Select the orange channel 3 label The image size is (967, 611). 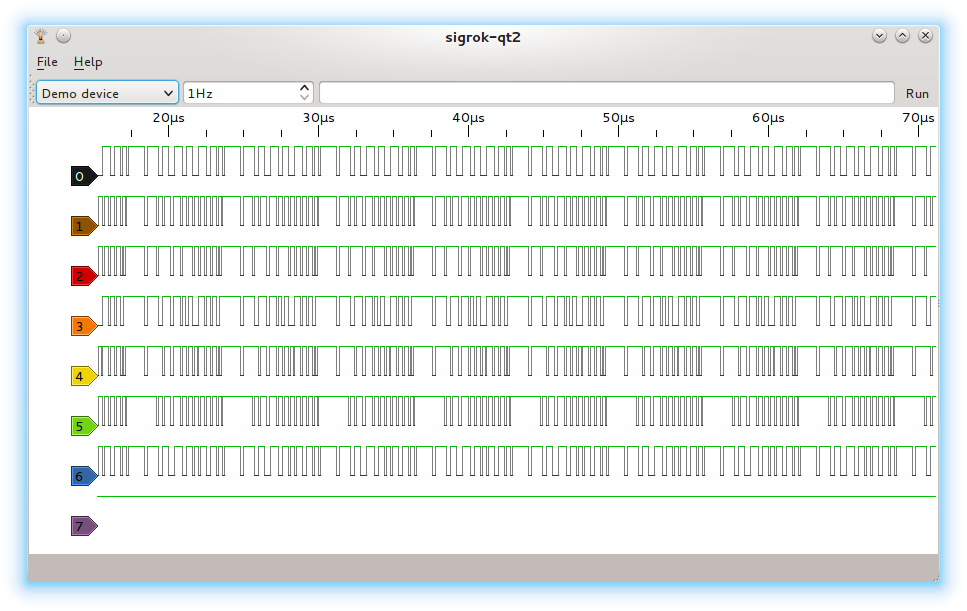[82, 326]
